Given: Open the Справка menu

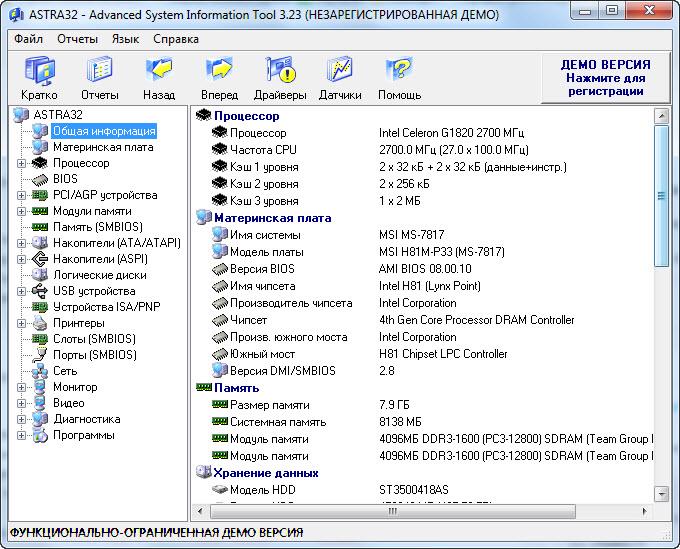Looking at the screenshot, I should click(x=176, y=39).
